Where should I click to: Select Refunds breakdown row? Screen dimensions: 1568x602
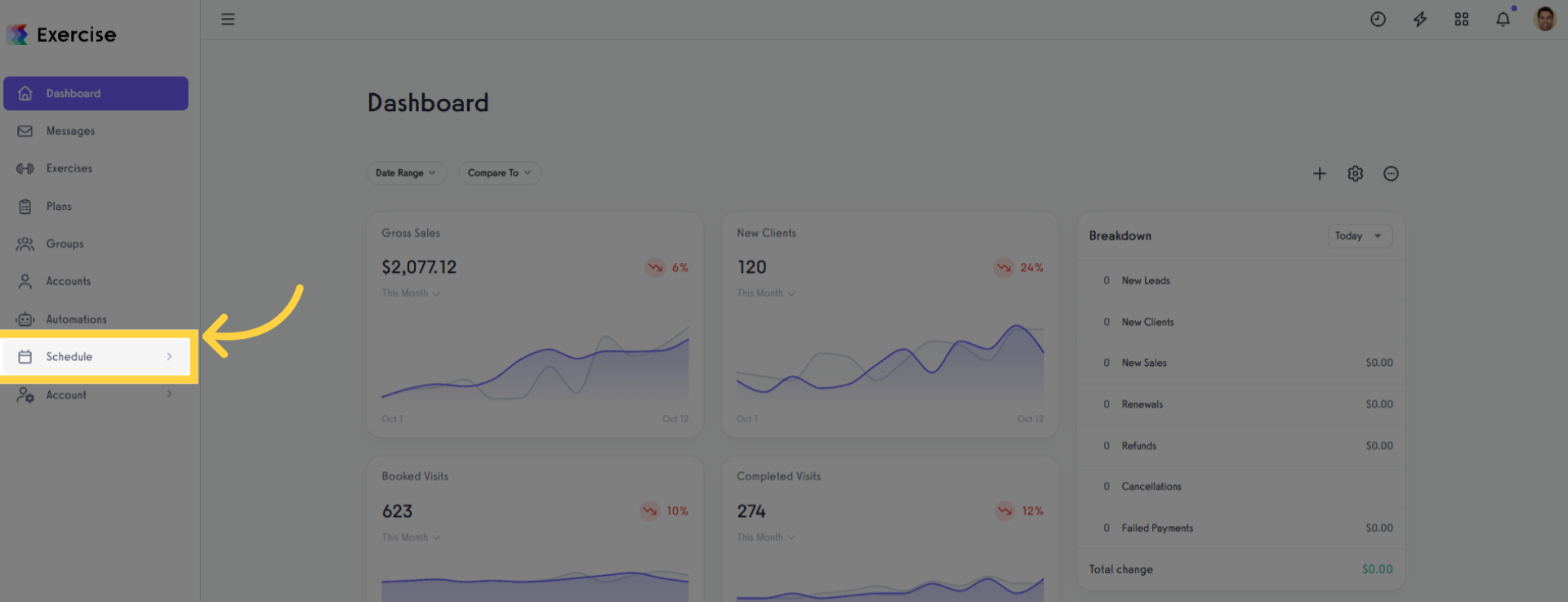pyautogui.click(x=1241, y=446)
